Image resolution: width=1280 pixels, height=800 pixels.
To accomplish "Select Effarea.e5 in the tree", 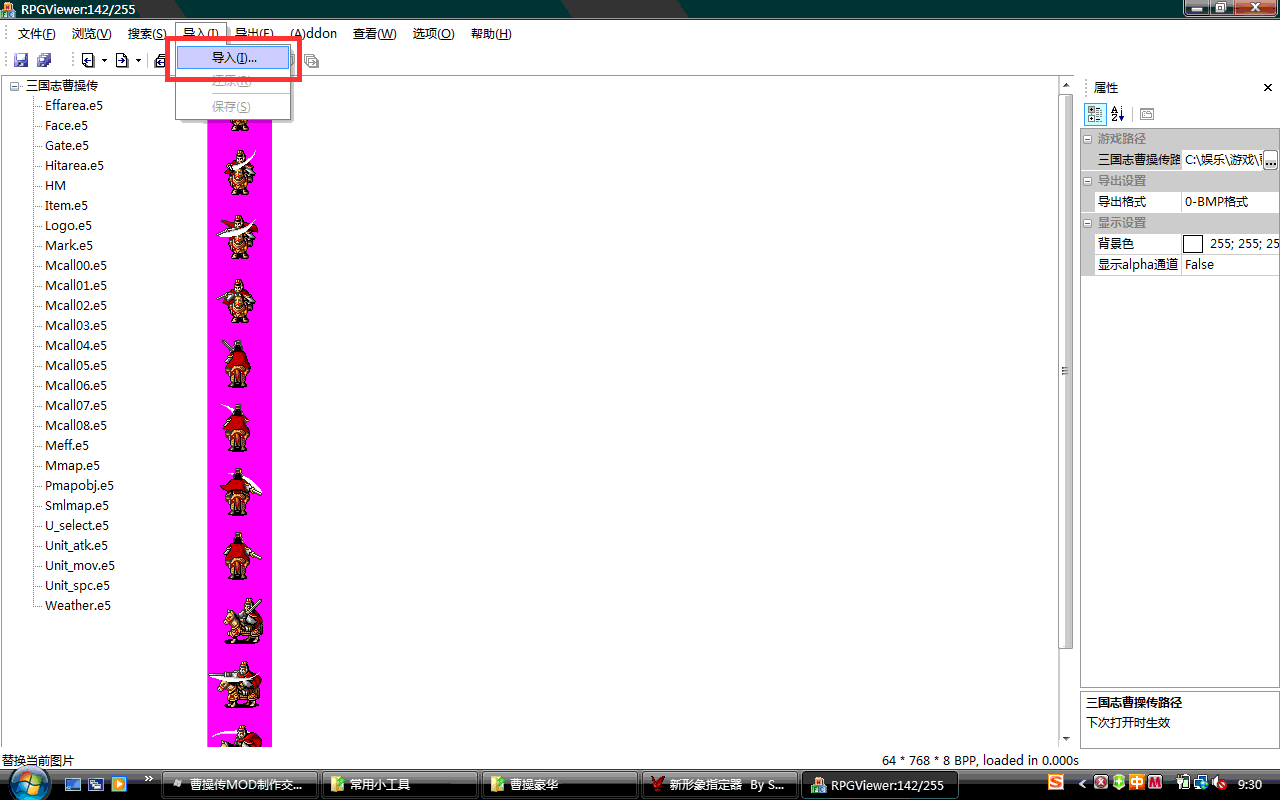I will point(74,105).
